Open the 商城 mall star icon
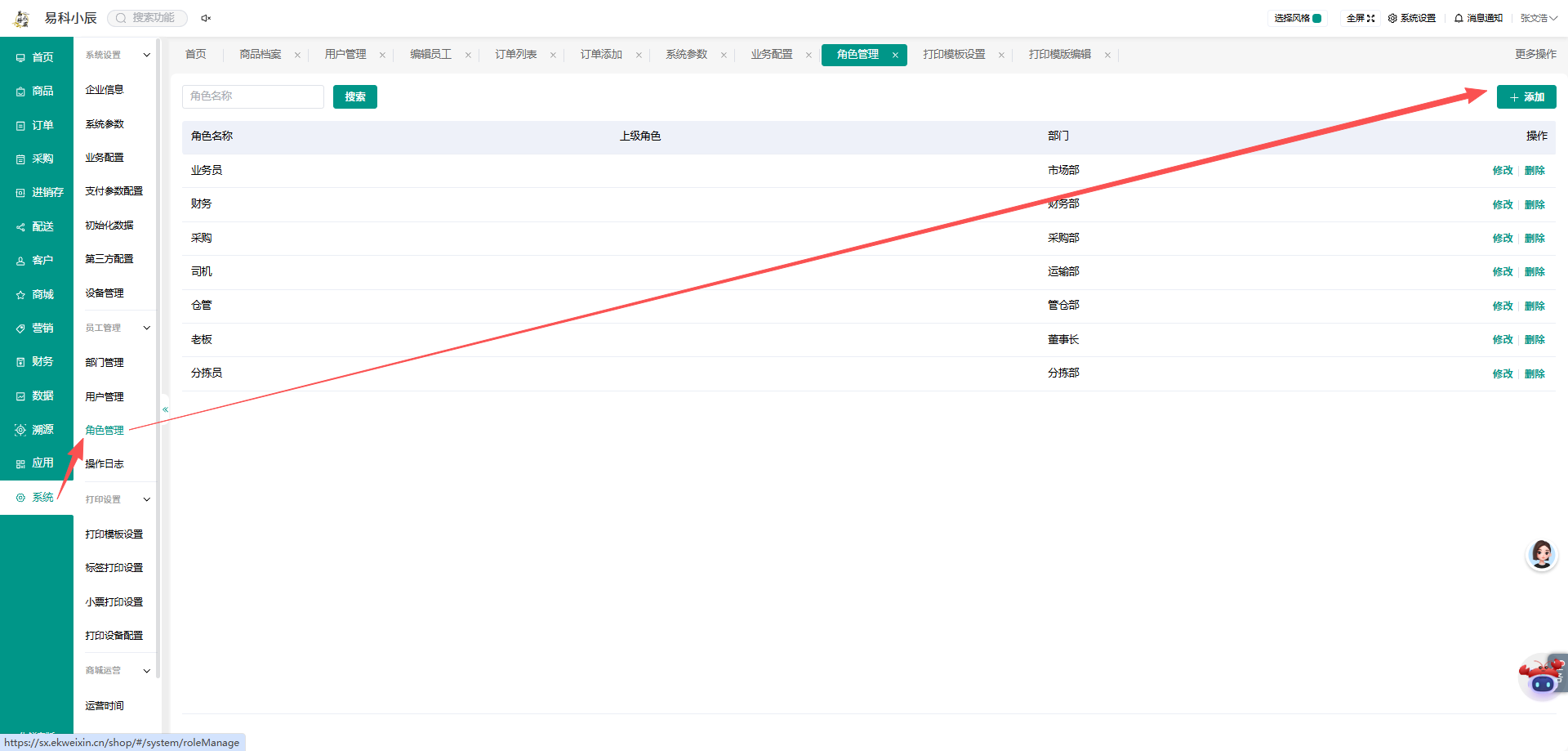The image size is (1568, 751). click(20, 295)
